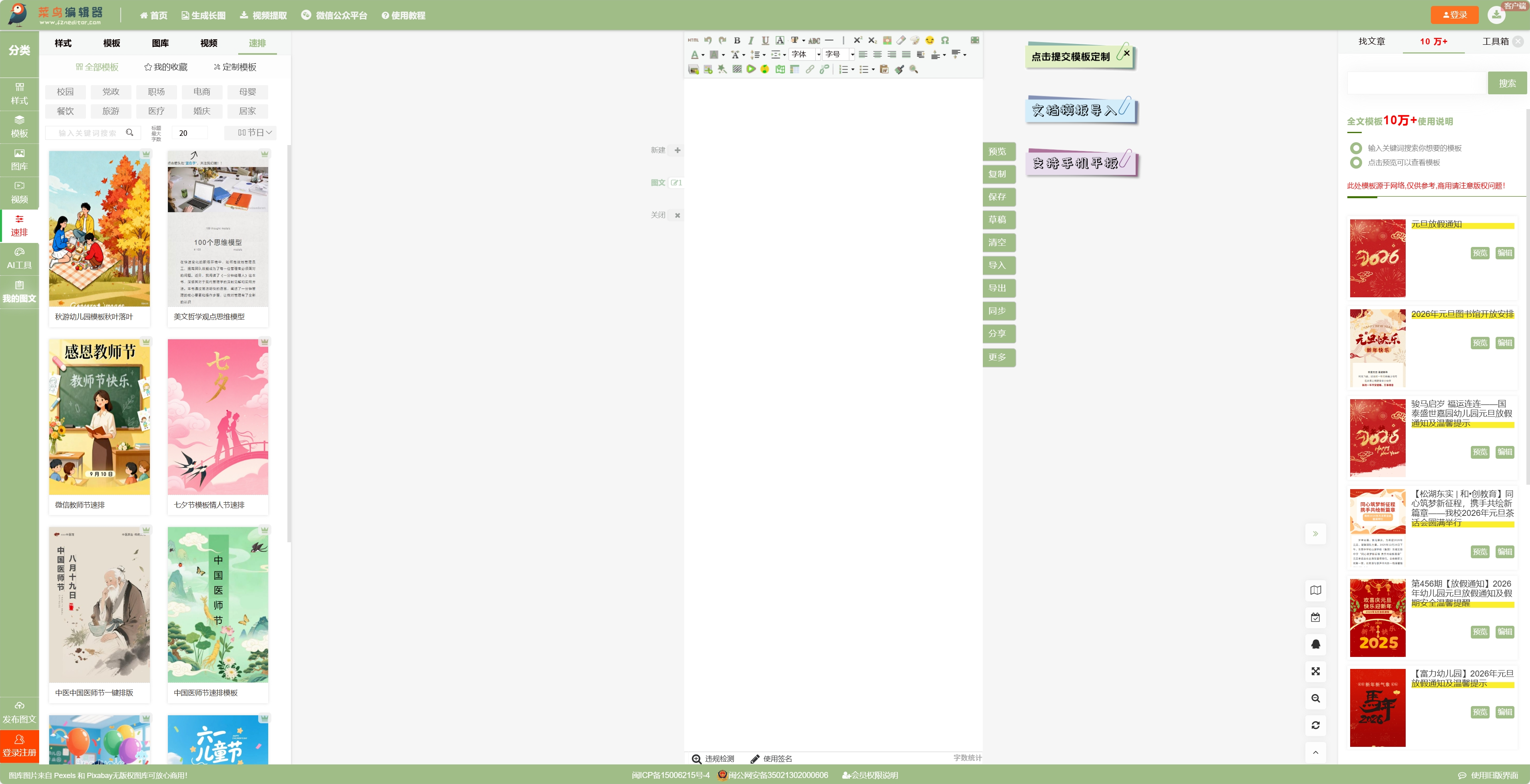Viewport: 1530px width, 784px height.
Task: Open the HTML source view
Action: pos(693,40)
